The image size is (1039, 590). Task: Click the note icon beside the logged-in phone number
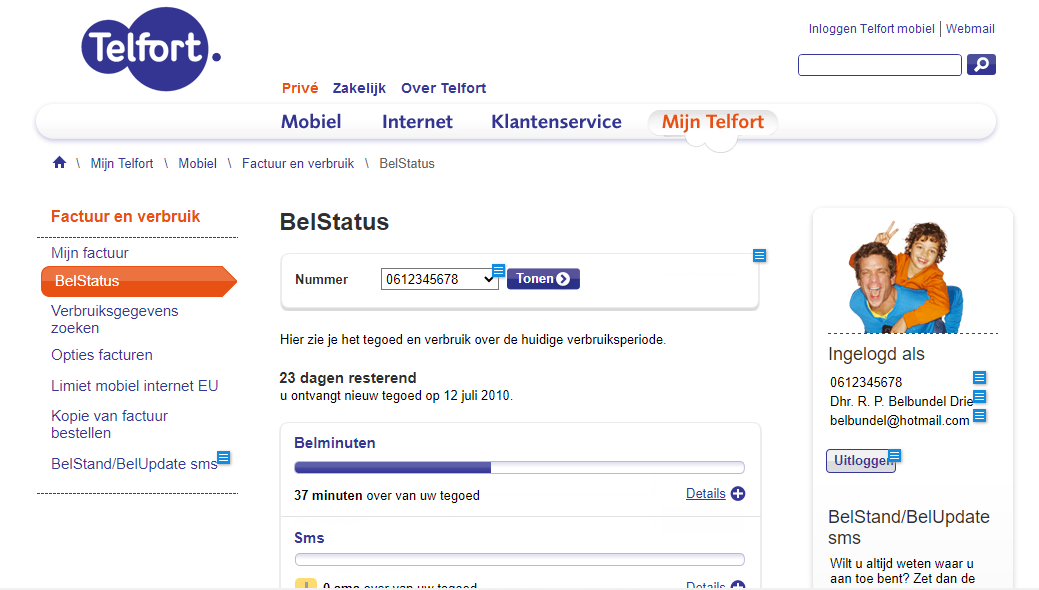979,378
